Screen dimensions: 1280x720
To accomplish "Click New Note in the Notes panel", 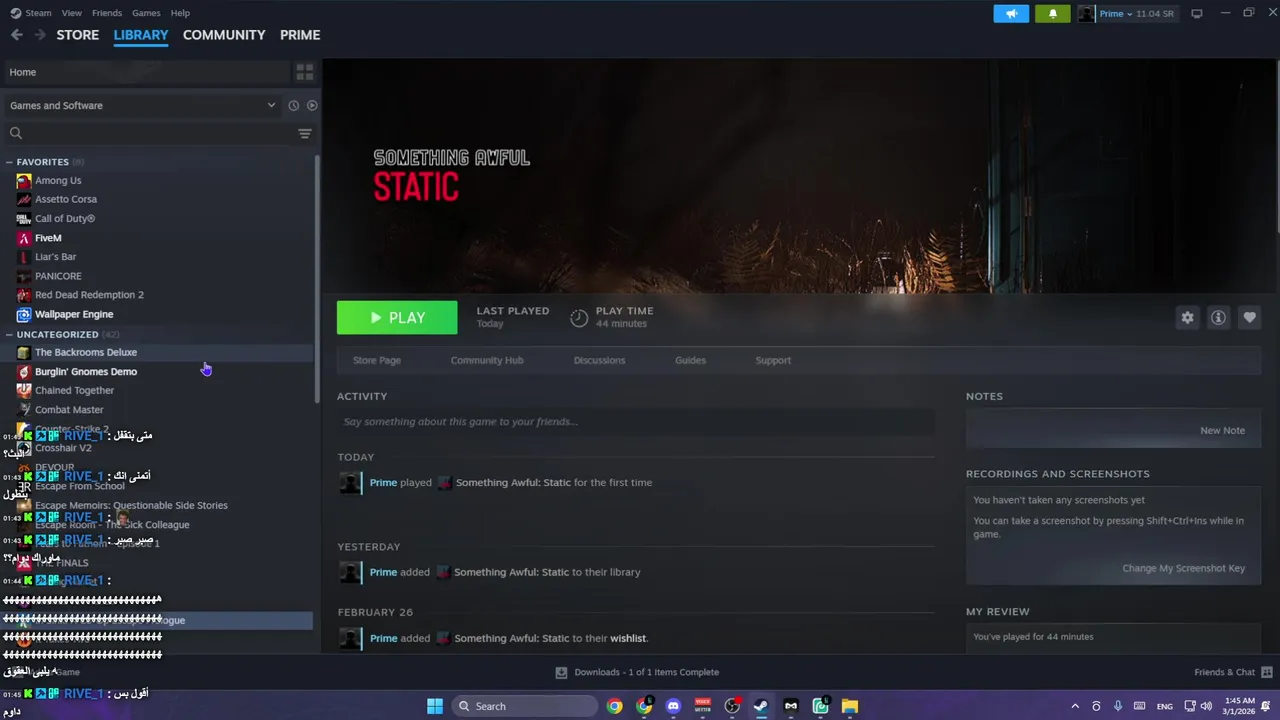I will (x=1222, y=430).
